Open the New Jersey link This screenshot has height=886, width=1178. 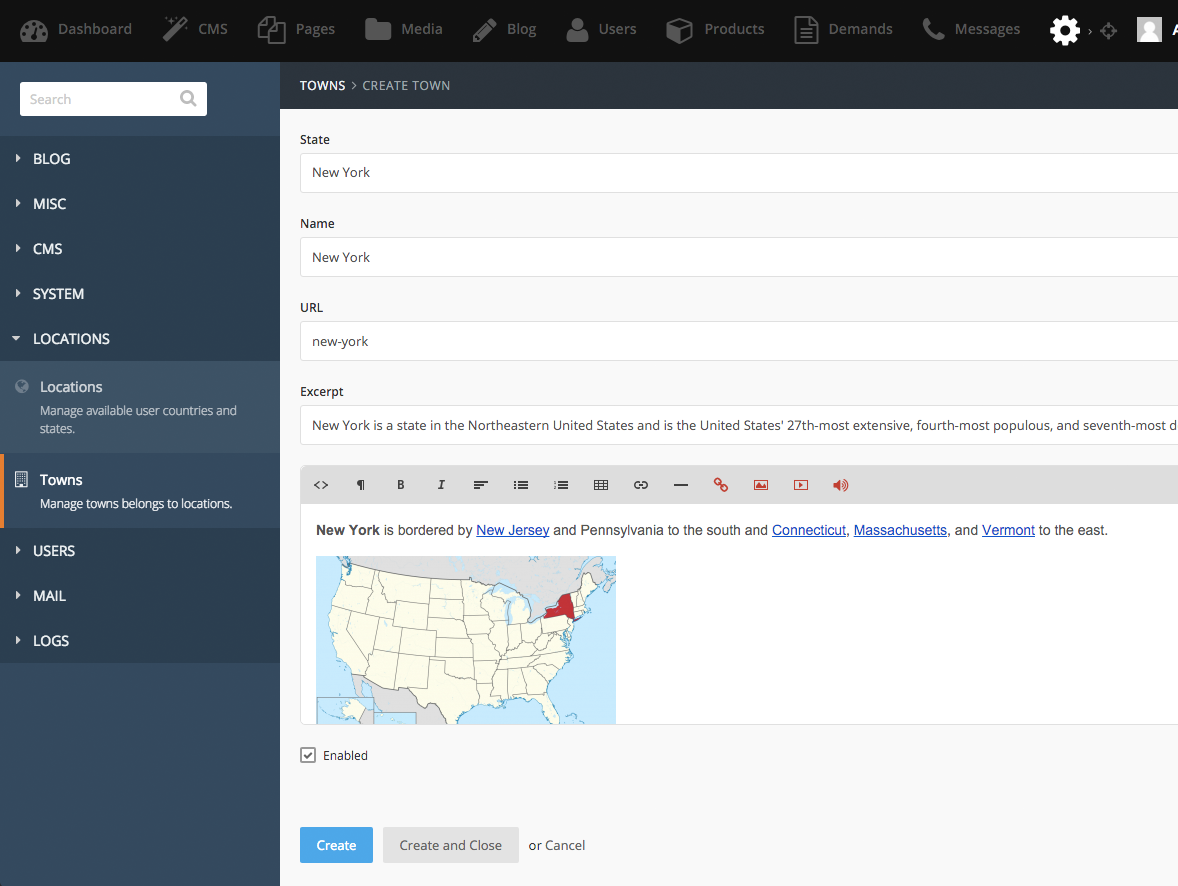[x=512, y=531]
